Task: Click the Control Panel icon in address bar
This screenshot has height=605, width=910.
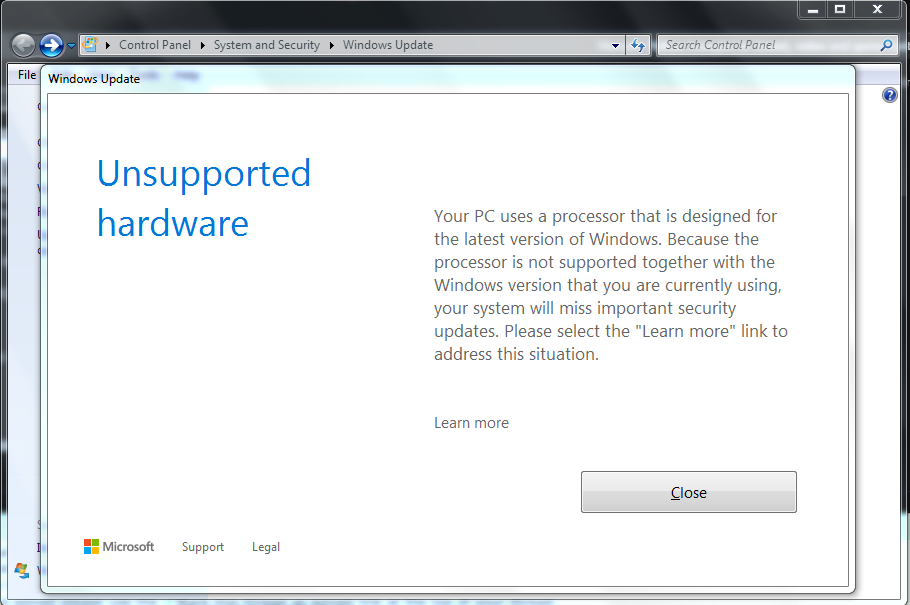Action: (x=90, y=45)
